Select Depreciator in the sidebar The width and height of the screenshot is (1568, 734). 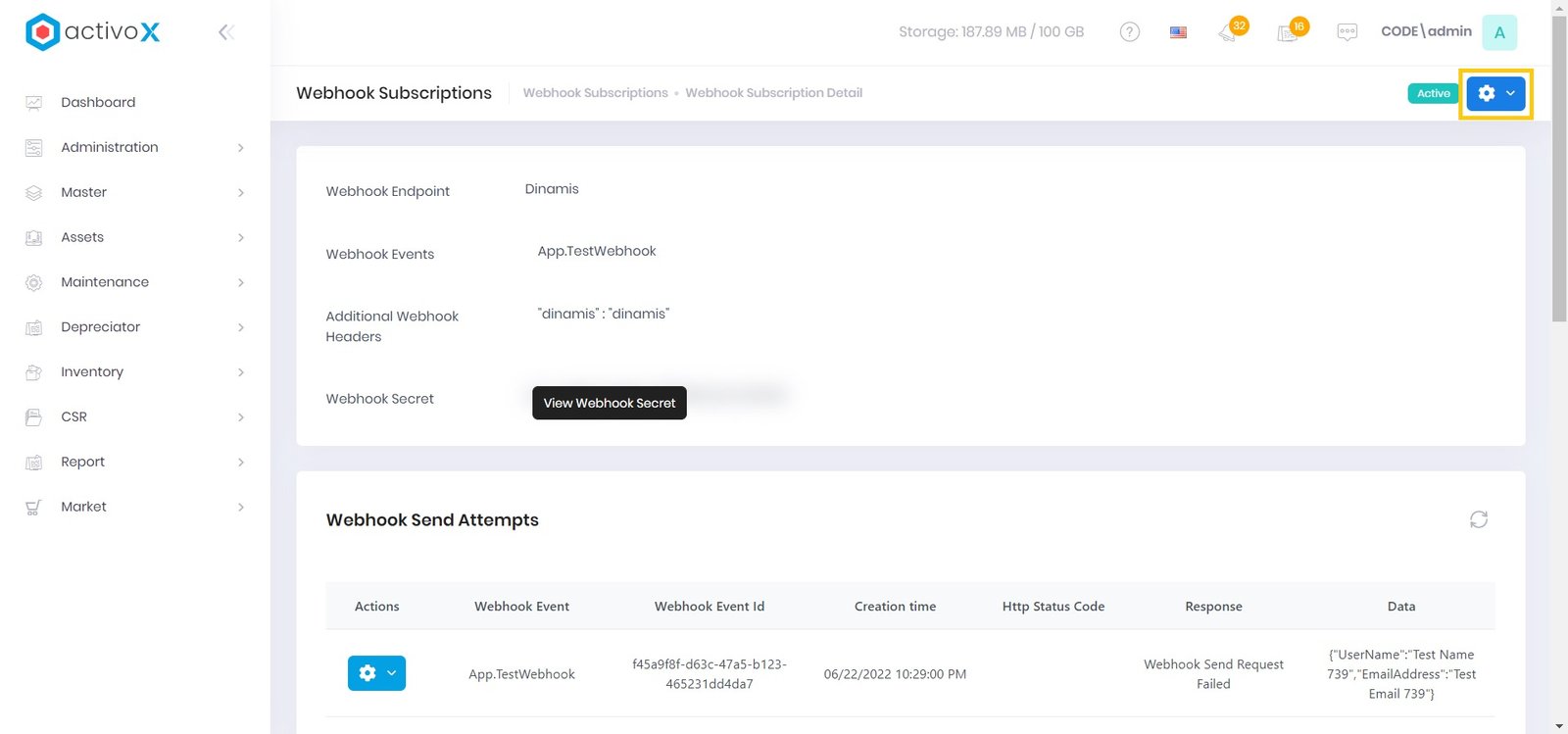click(101, 327)
